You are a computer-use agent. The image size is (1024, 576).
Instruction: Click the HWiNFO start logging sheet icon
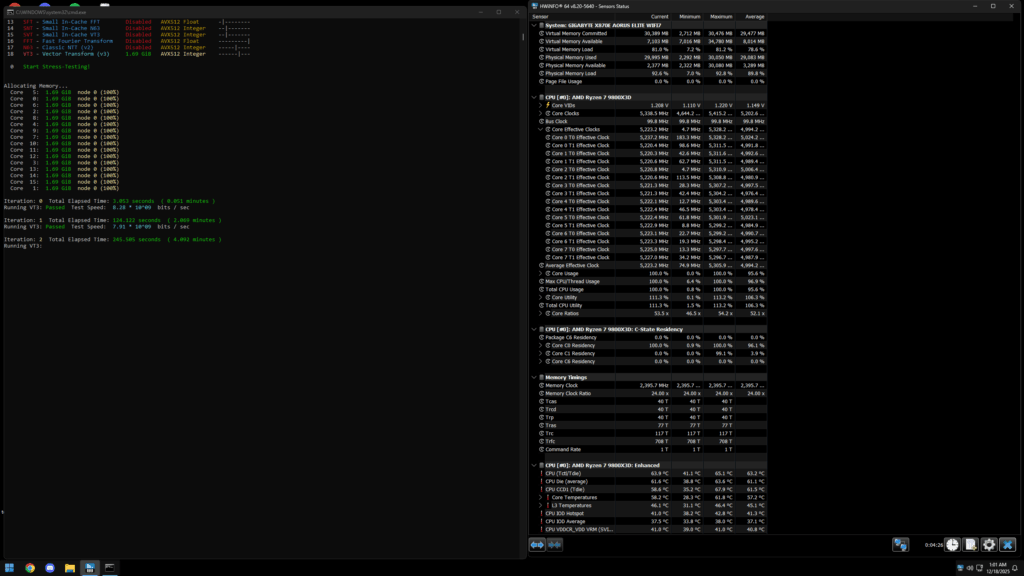click(x=970, y=545)
